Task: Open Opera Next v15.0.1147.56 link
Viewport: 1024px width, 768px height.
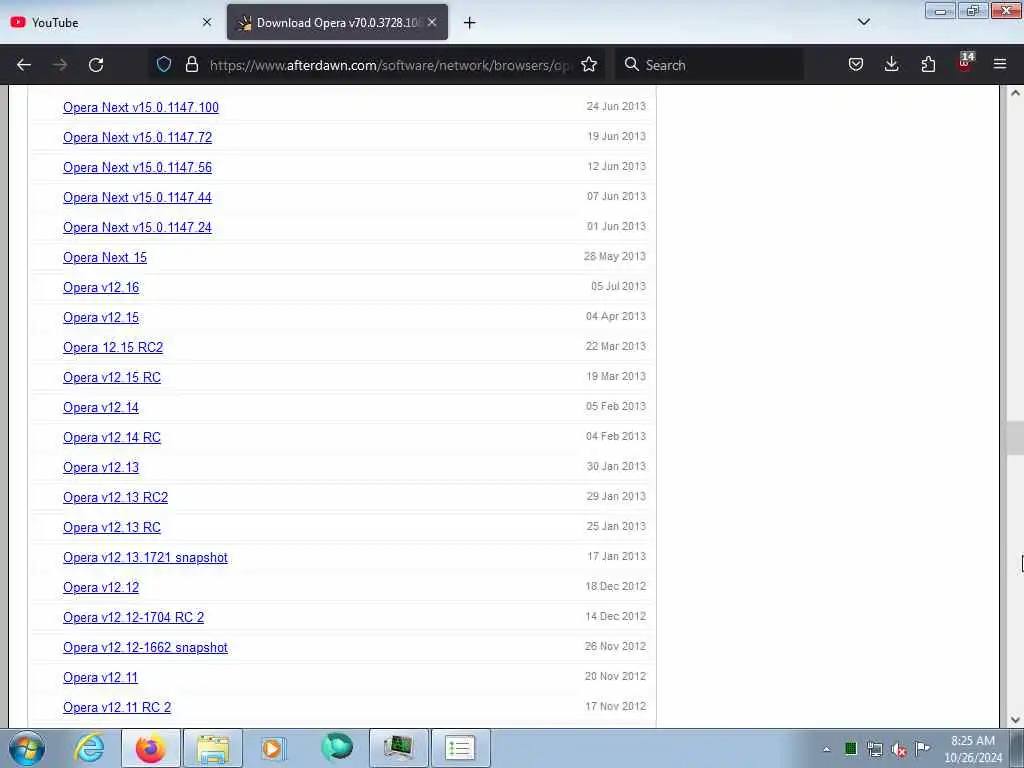Action: [x=137, y=167]
